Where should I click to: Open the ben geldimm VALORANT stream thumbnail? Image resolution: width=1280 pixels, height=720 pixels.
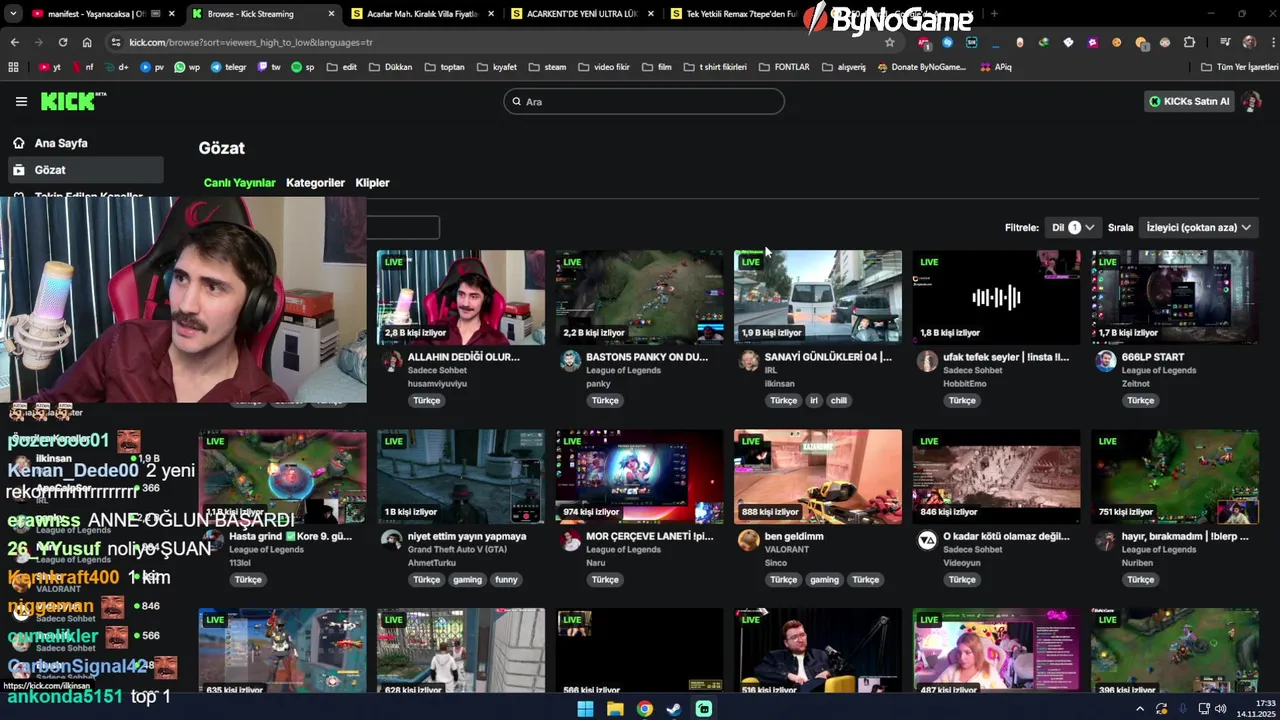point(818,477)
